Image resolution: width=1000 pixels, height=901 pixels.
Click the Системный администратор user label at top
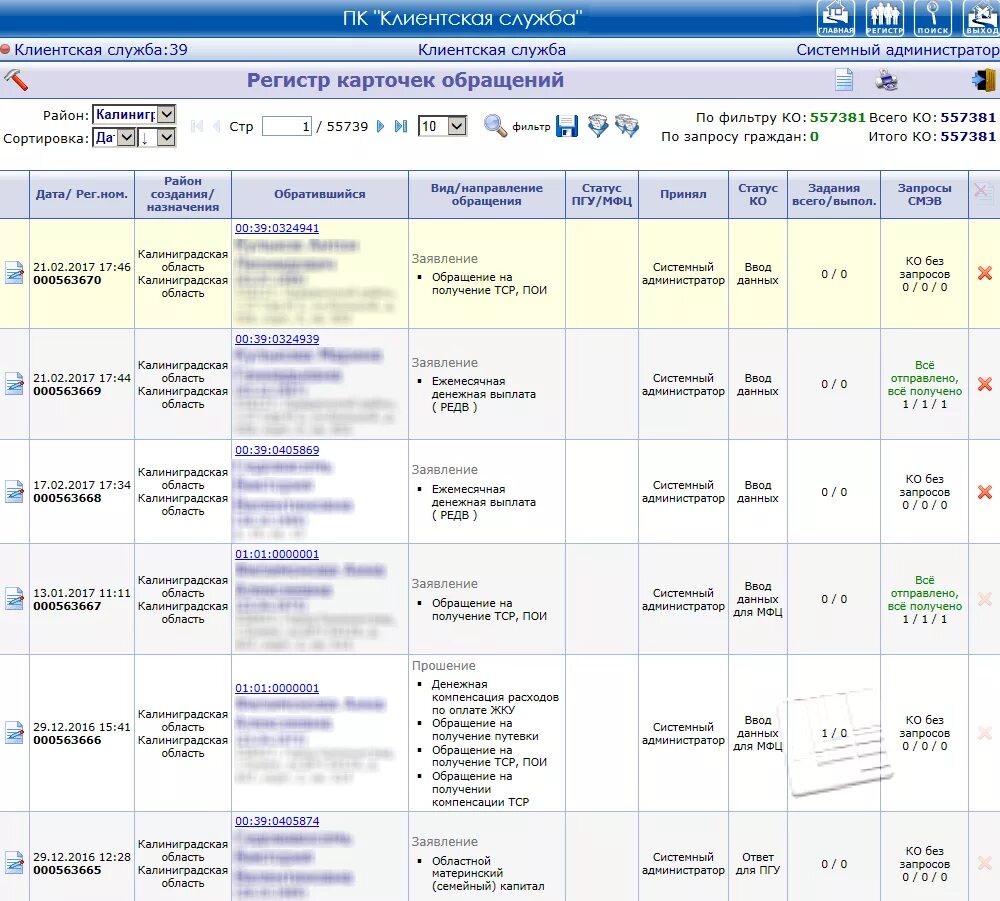[x=898, y=50]
